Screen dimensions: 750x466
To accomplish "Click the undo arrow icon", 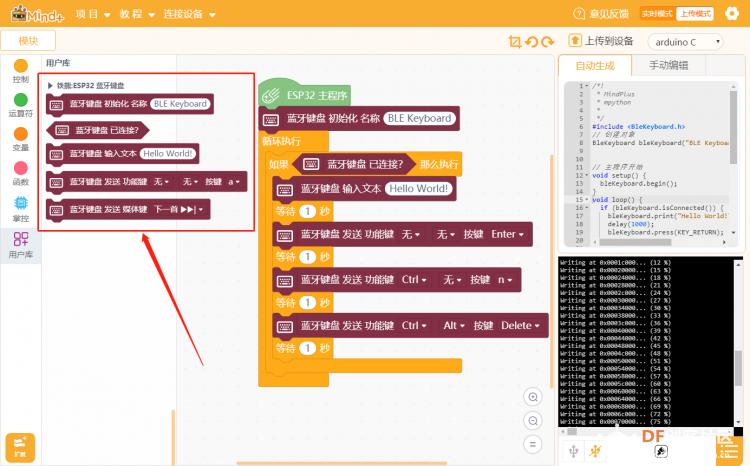I will coord(531,42).
